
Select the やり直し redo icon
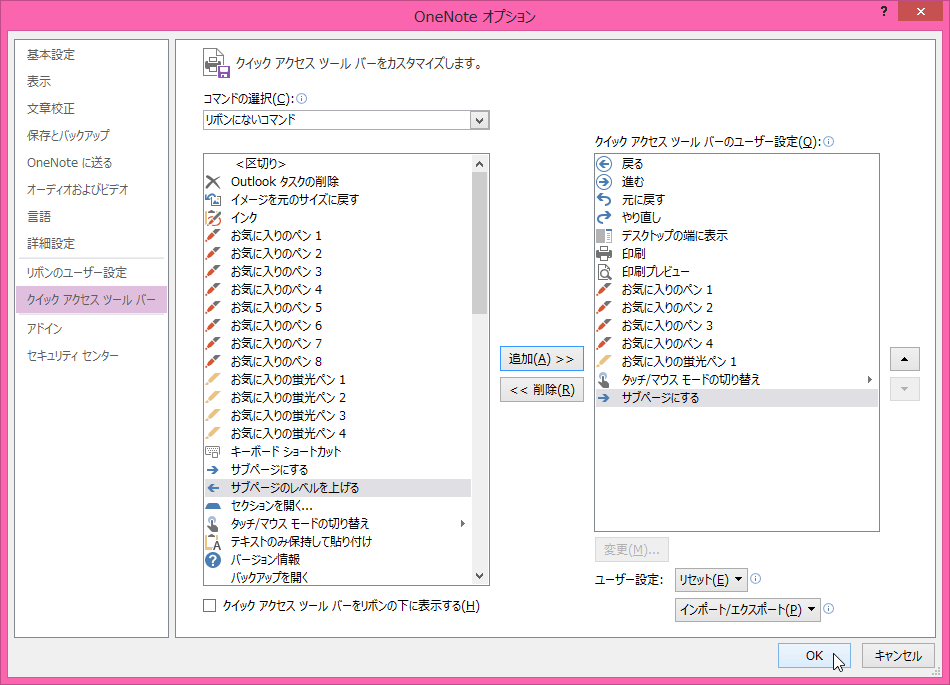coord(604,217)
